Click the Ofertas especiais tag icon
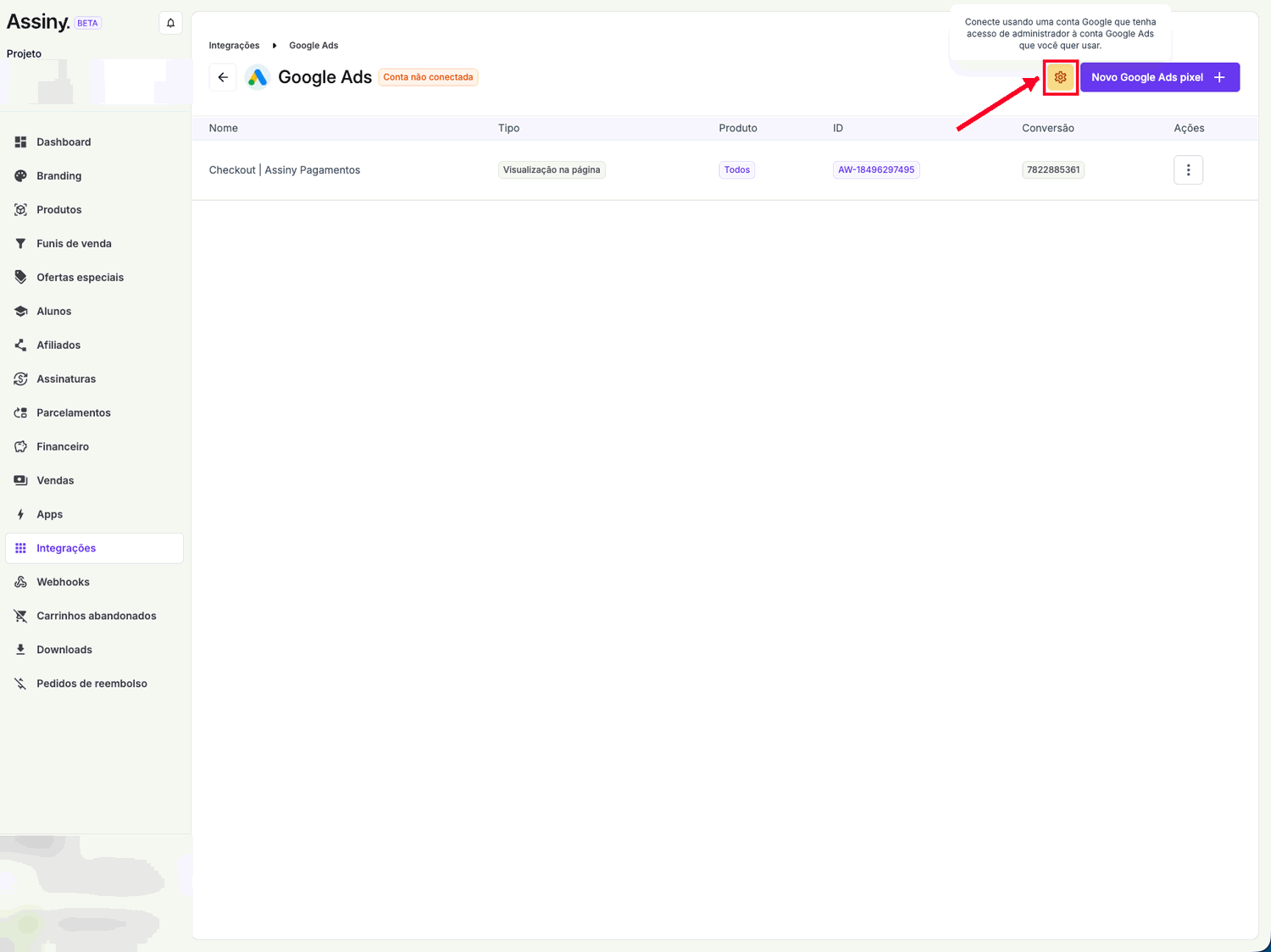The width and height of the screenshot is (1271, 952). 21,278
